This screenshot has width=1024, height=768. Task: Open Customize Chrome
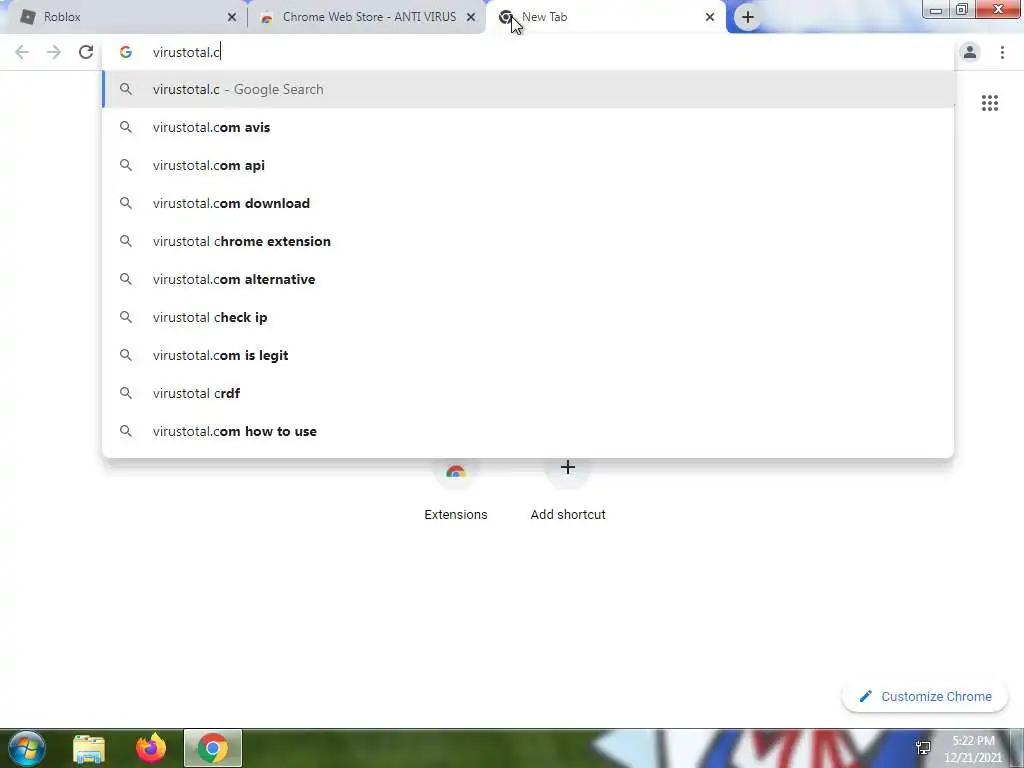click(x=925, y=697)
